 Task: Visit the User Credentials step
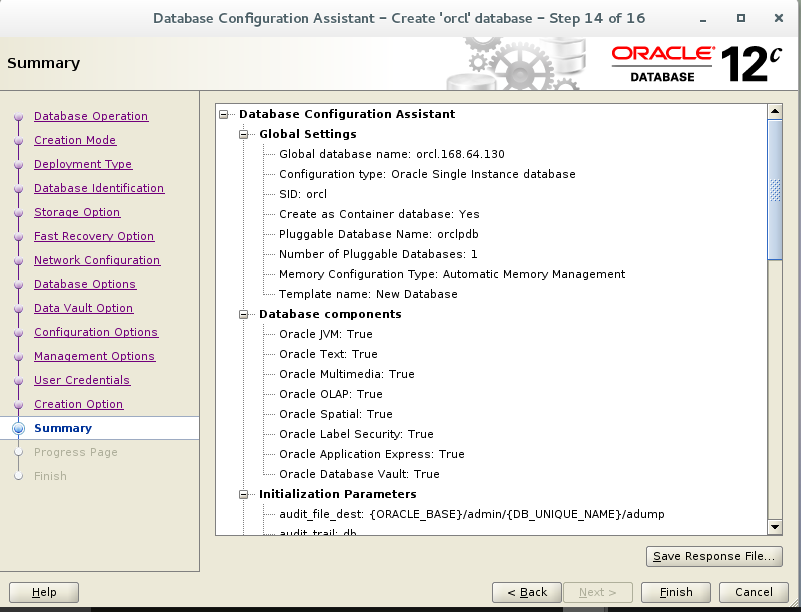82,380
